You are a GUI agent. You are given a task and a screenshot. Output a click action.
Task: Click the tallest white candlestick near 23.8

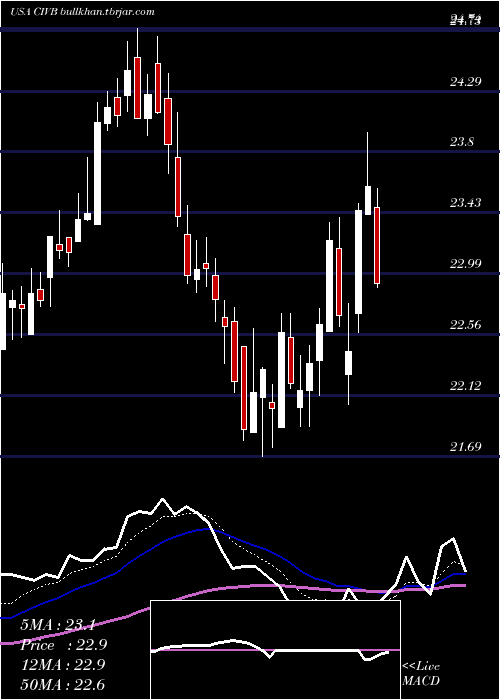[x=97, y=173]
